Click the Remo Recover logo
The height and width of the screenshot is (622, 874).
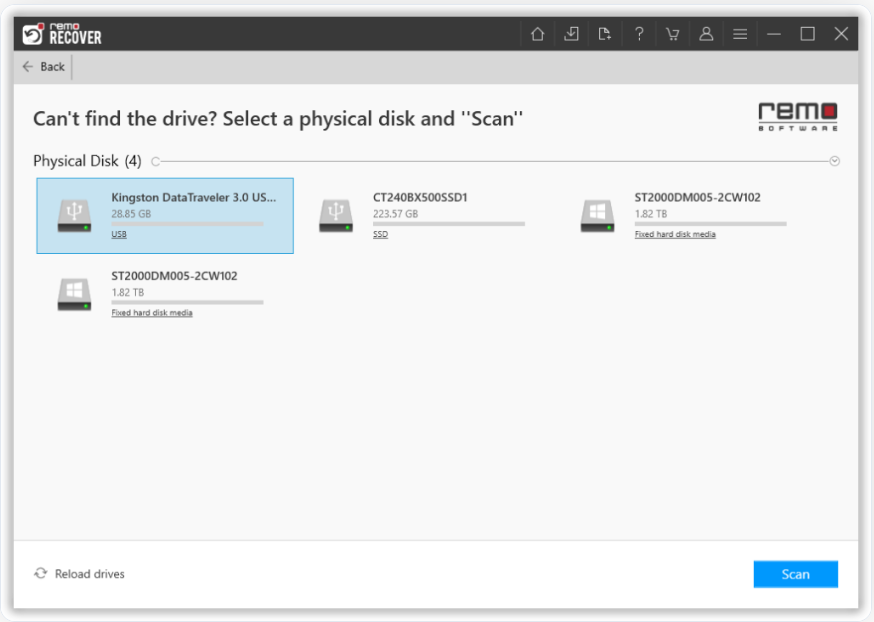[62, 34]
